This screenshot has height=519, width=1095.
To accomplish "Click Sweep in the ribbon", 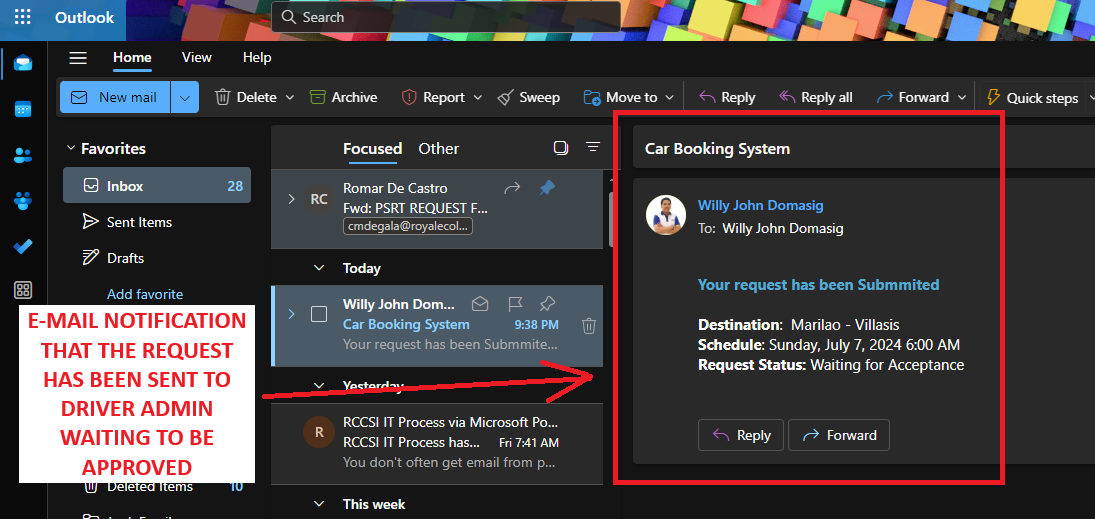I will click(x=529, y=98).
